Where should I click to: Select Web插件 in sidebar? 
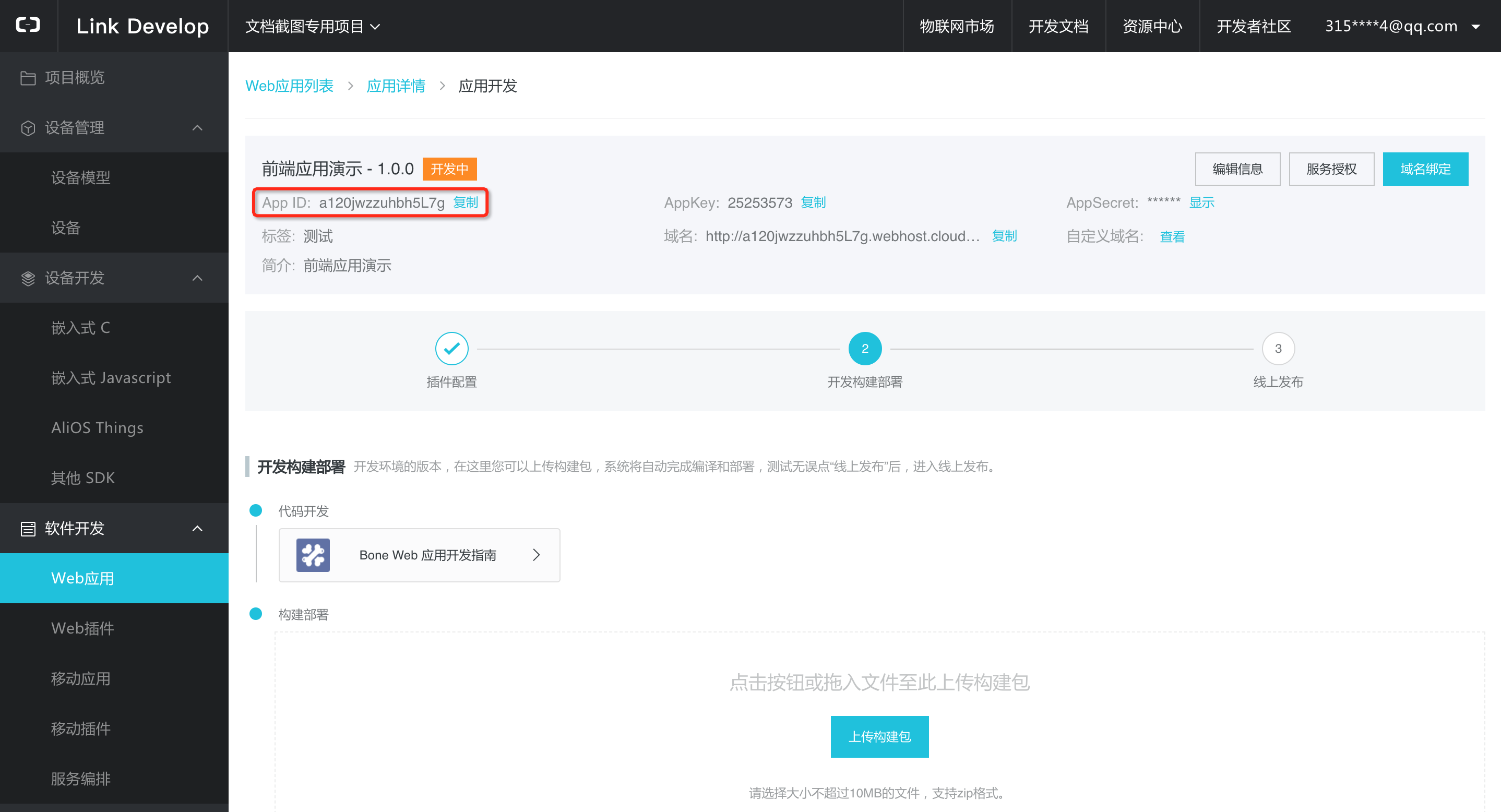coord(114,628)
